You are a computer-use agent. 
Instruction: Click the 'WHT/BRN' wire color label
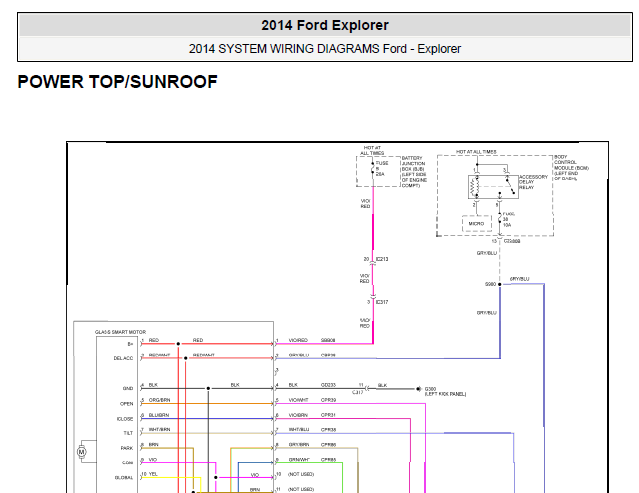[159, 429]
